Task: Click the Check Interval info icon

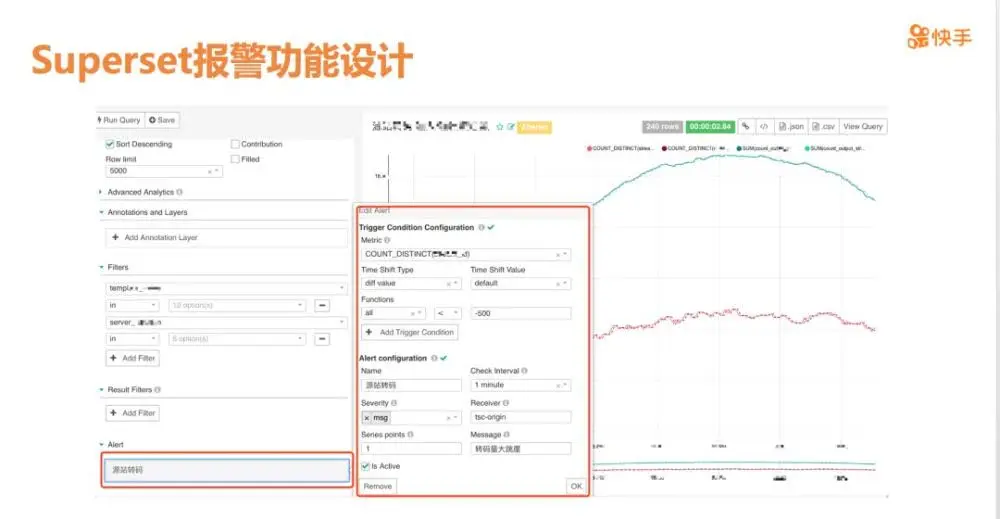Action: pos(525,371)
